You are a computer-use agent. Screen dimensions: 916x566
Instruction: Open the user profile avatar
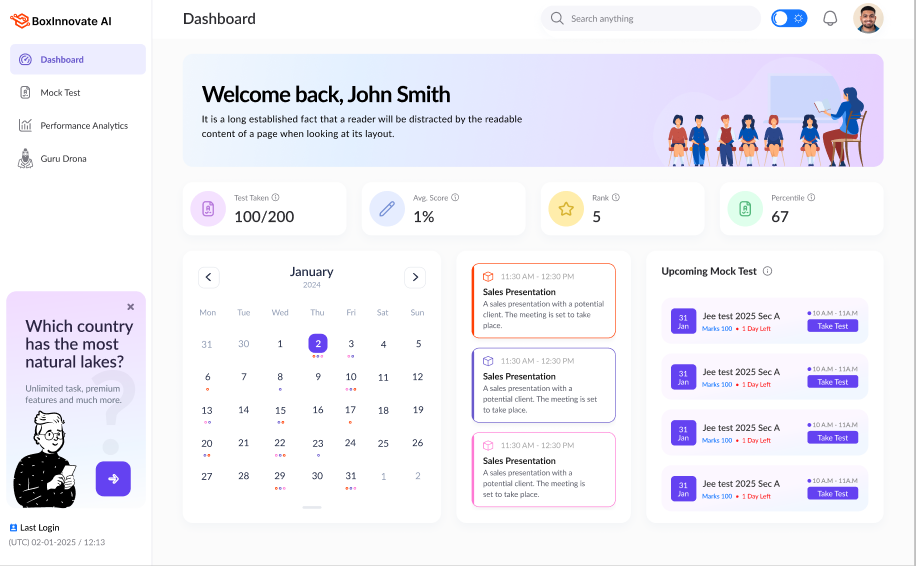click(868, 18)
